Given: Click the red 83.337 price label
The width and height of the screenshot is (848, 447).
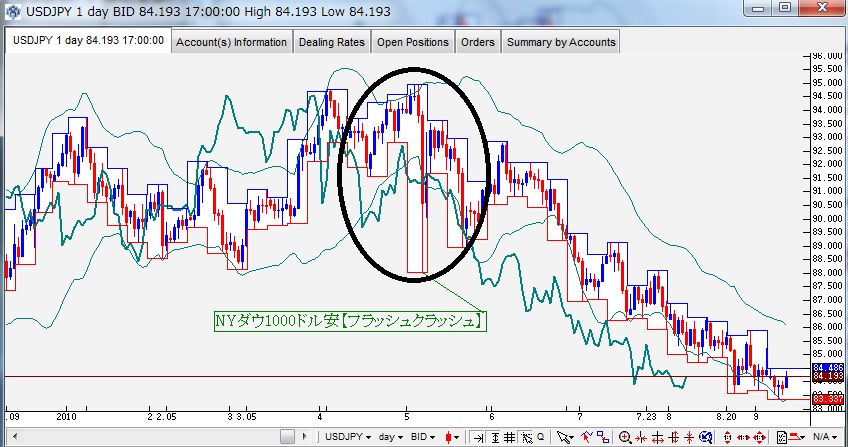Looking at the screenshot, I should (x=828, y=399).
